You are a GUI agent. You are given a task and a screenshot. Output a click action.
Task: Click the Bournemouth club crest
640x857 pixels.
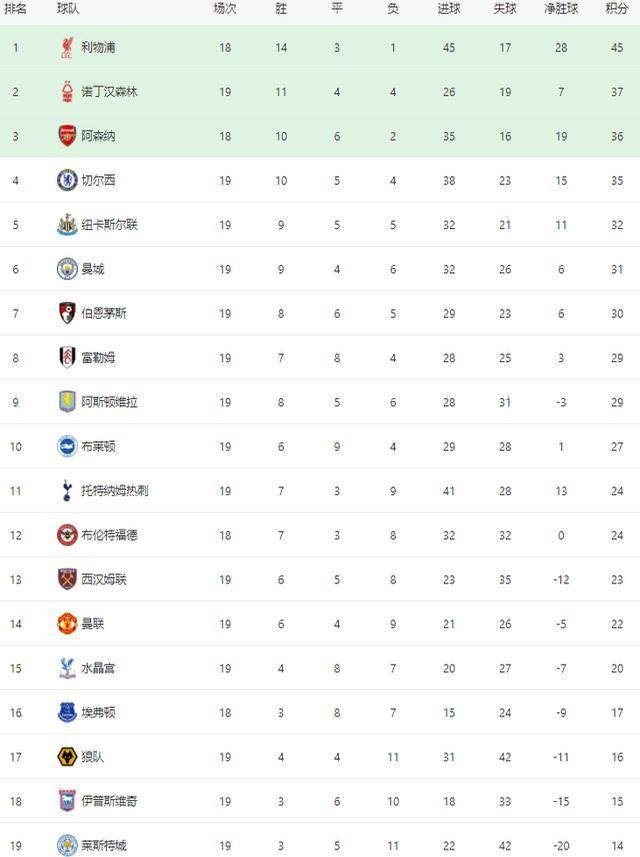coord(67,313)
